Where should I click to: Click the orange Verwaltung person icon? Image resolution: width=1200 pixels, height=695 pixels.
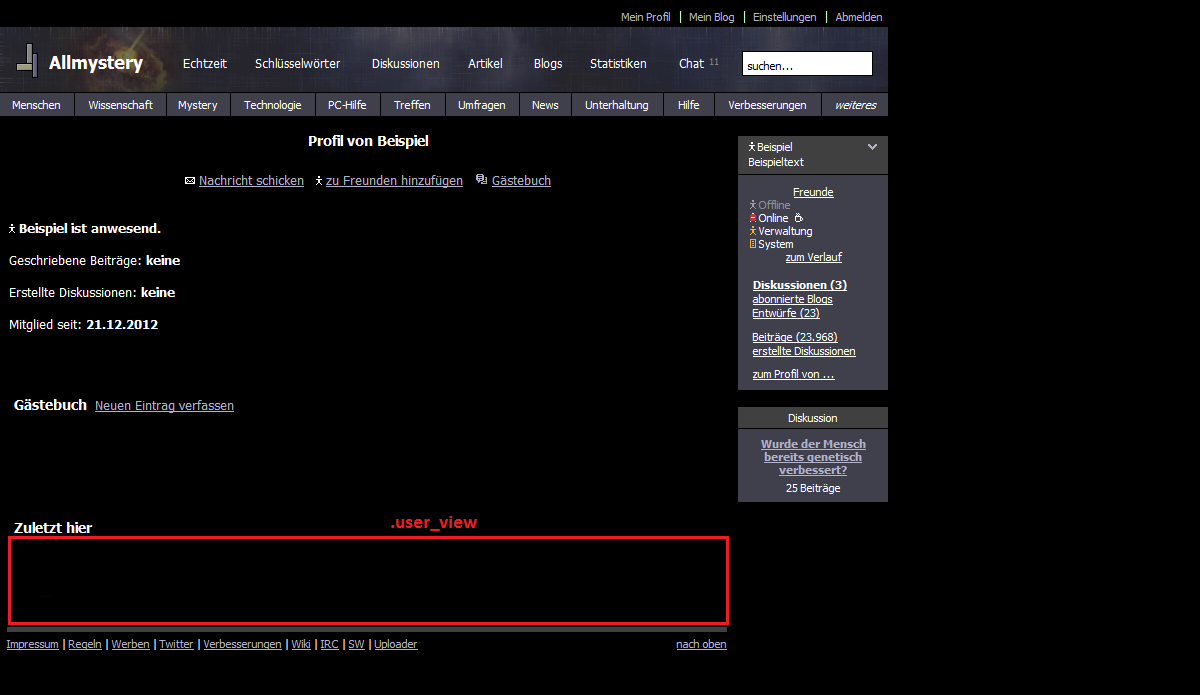click(752, 231)
